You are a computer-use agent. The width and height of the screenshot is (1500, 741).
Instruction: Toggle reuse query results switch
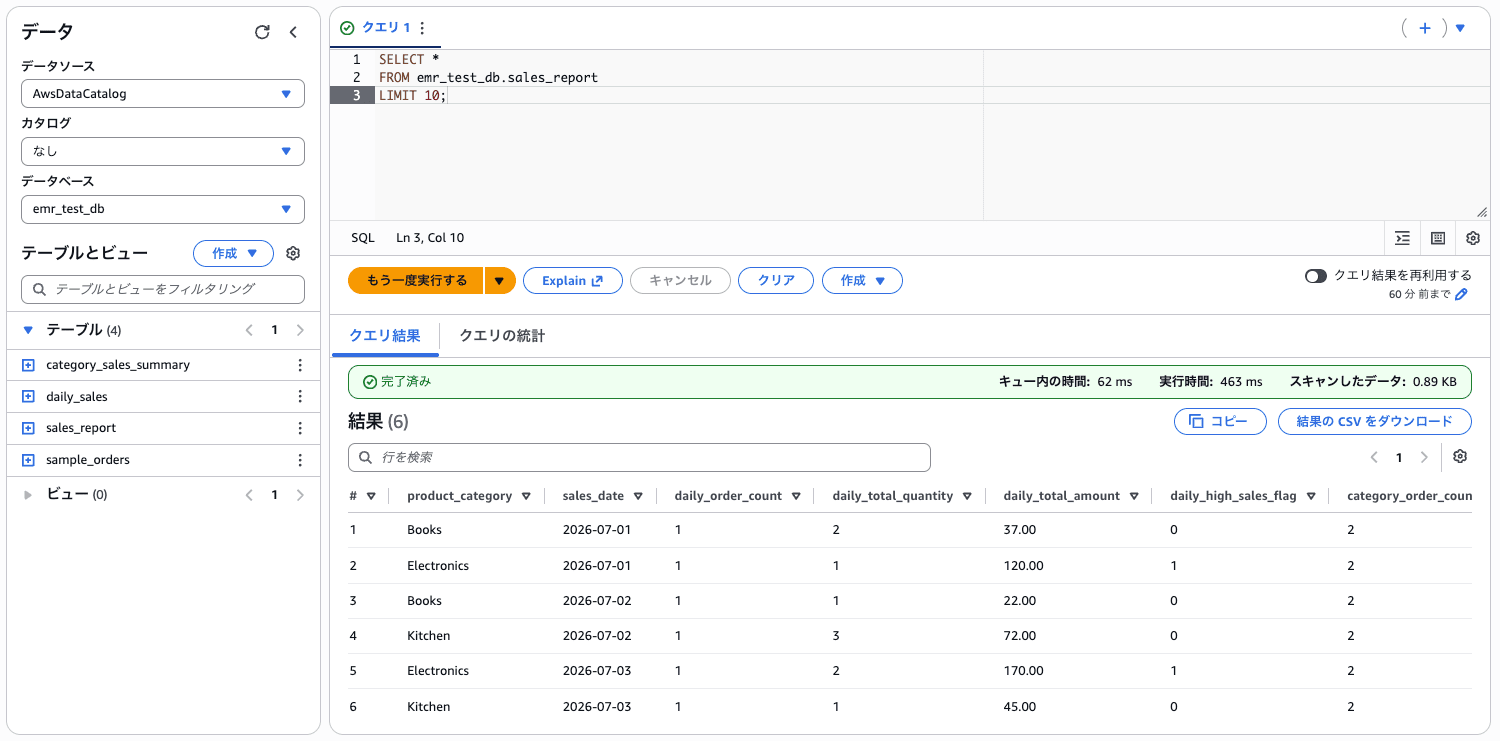1316,276
